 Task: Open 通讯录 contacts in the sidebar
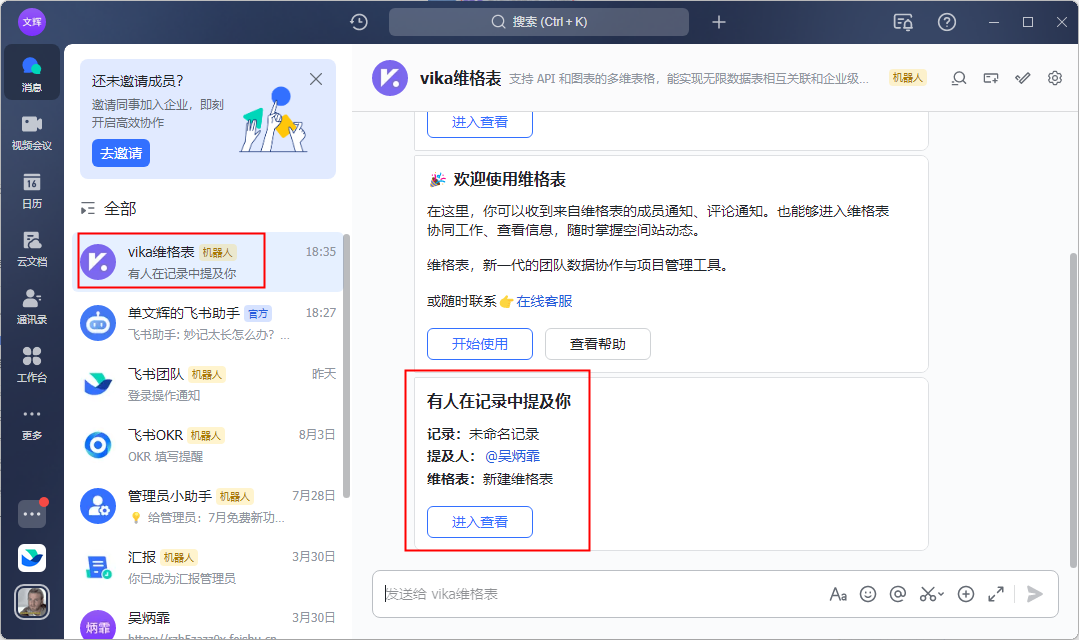tap(32, 306)
